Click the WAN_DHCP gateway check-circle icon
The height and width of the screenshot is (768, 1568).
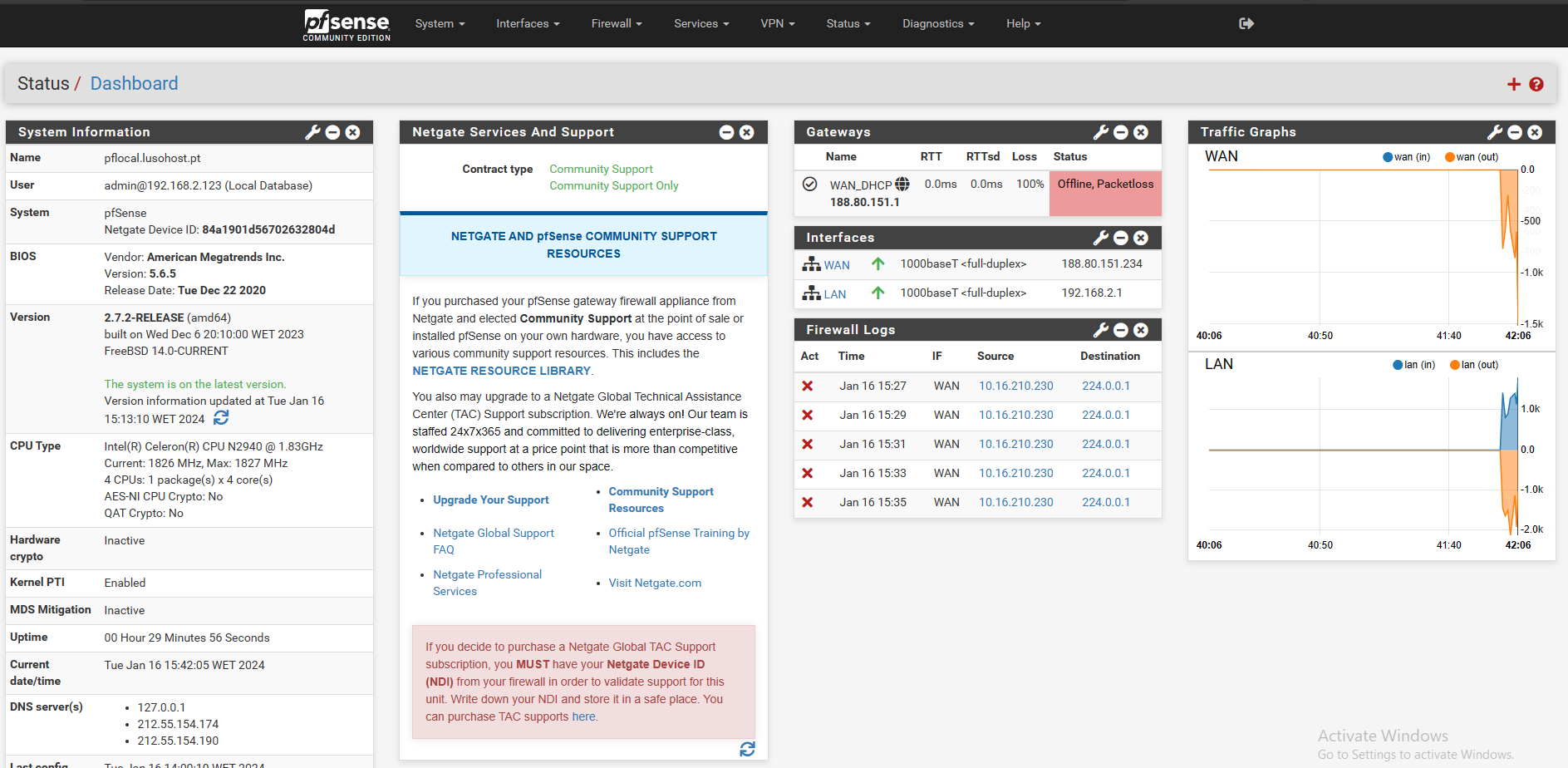tap(810, 184)
